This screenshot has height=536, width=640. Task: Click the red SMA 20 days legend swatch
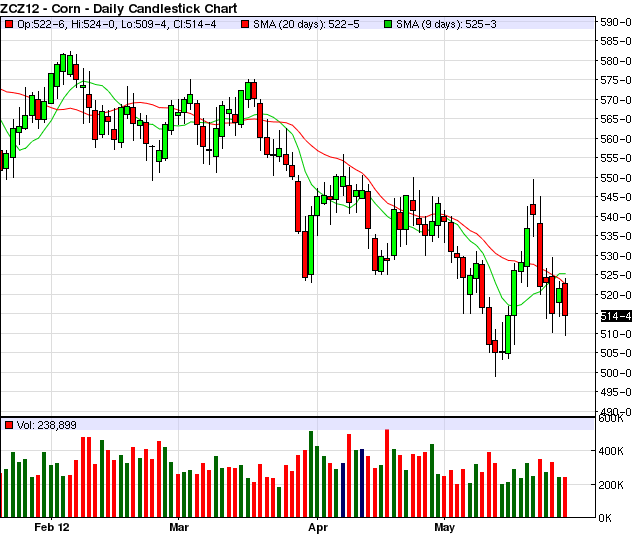coord(245,24)
